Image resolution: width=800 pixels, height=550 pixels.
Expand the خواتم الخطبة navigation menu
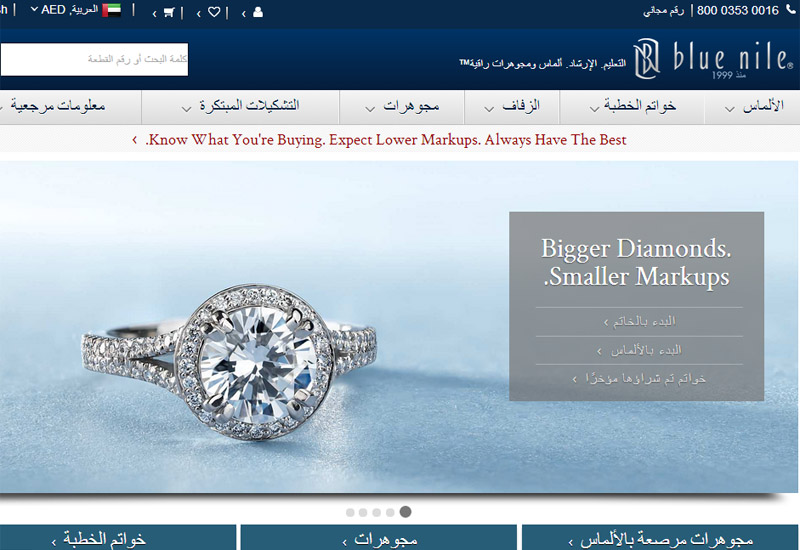[632, 107]
